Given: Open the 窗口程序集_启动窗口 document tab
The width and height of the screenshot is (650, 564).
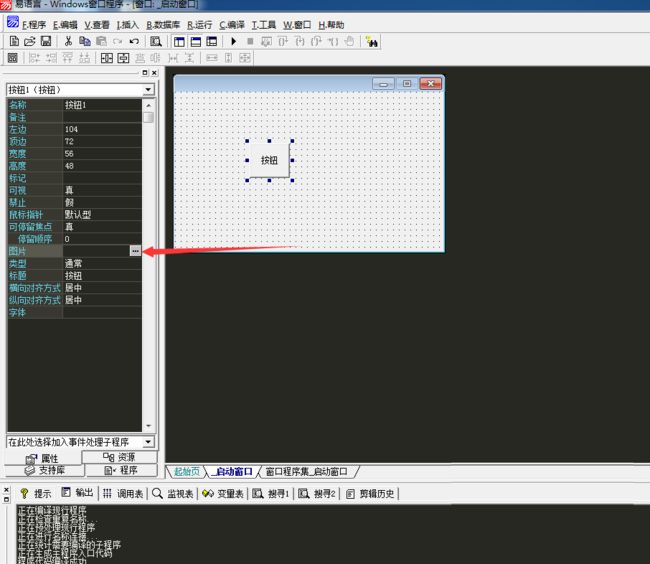Looking at the screenshot, I should 306,472.
